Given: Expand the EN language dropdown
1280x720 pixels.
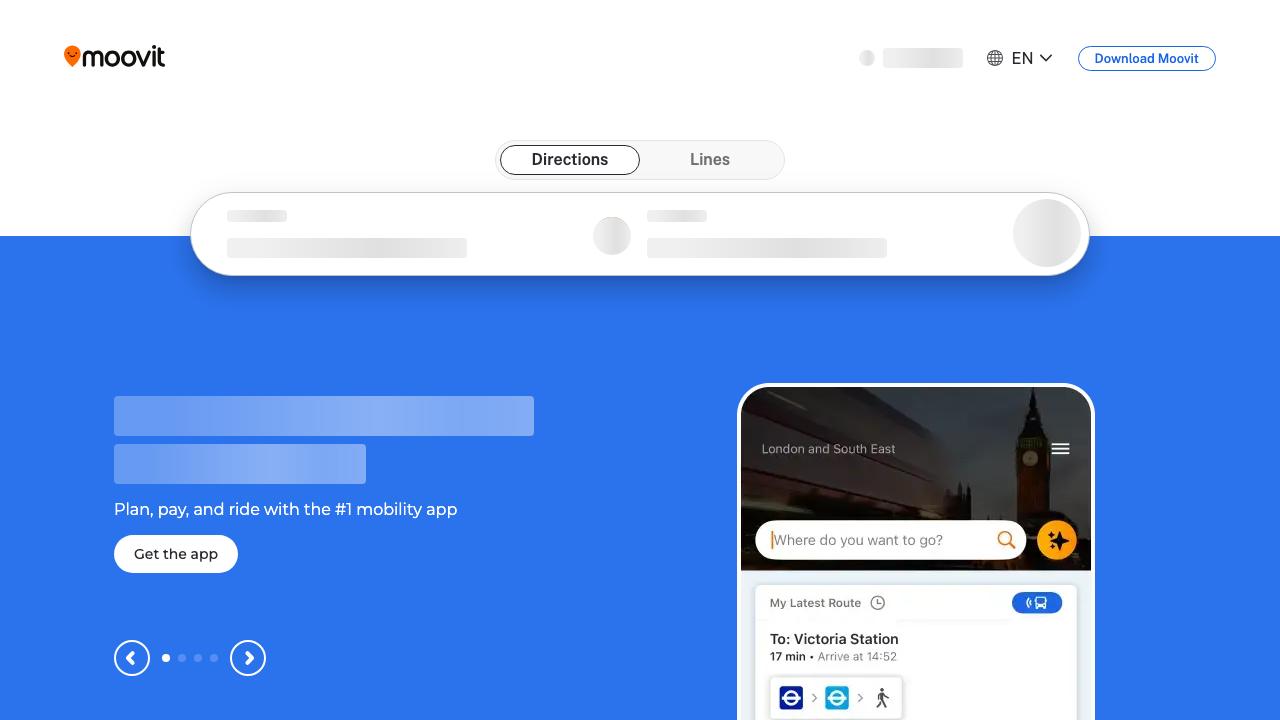Looking at the screenshot, I should 1020,58.
